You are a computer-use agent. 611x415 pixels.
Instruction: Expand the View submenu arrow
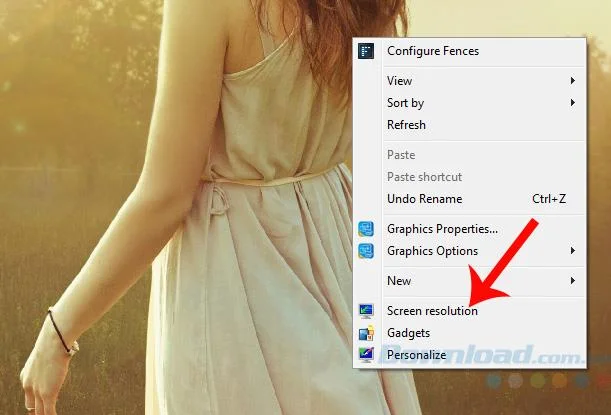pos(573,81)
